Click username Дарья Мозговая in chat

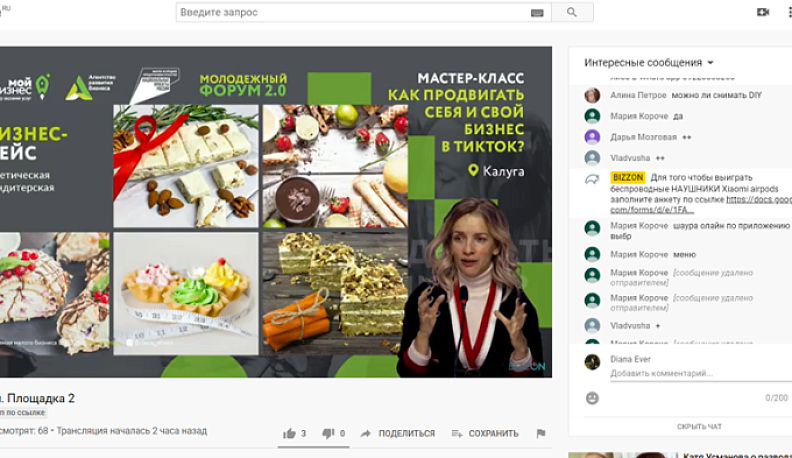tap(643, 137)
